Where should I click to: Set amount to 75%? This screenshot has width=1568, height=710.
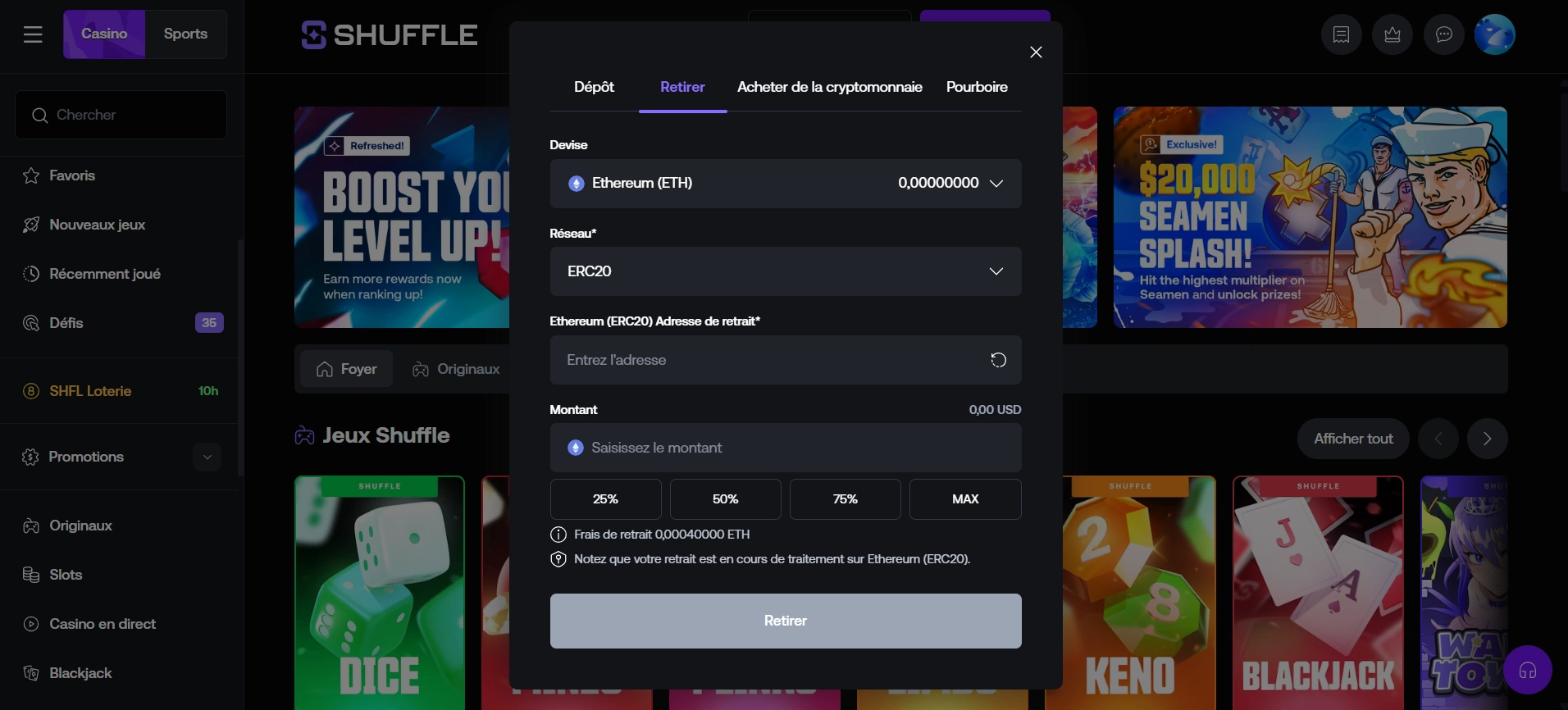(x=846, y=499)
